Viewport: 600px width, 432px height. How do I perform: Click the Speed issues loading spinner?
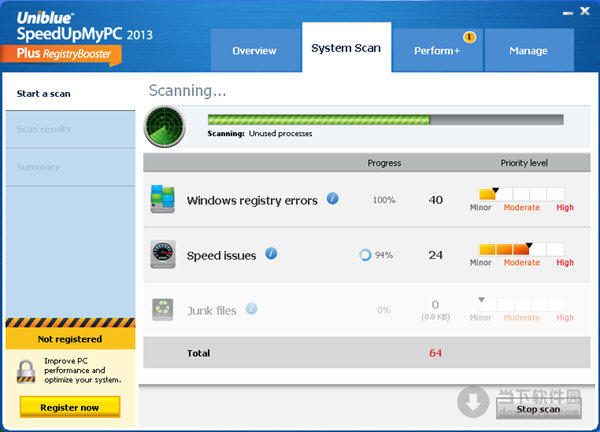[x=365, y=255]
